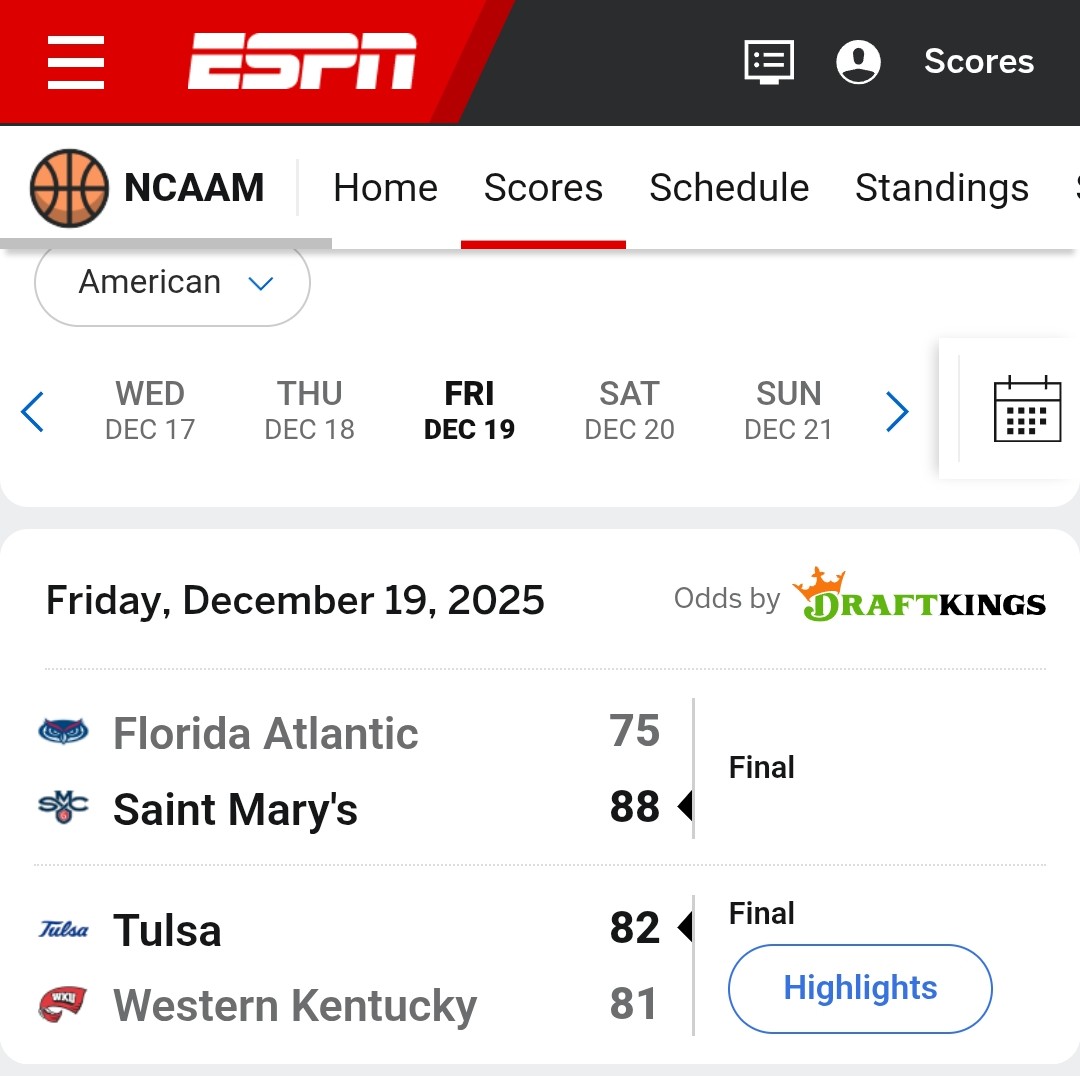Open the user profile icon
The image size is (1080, 1076).
858,62
